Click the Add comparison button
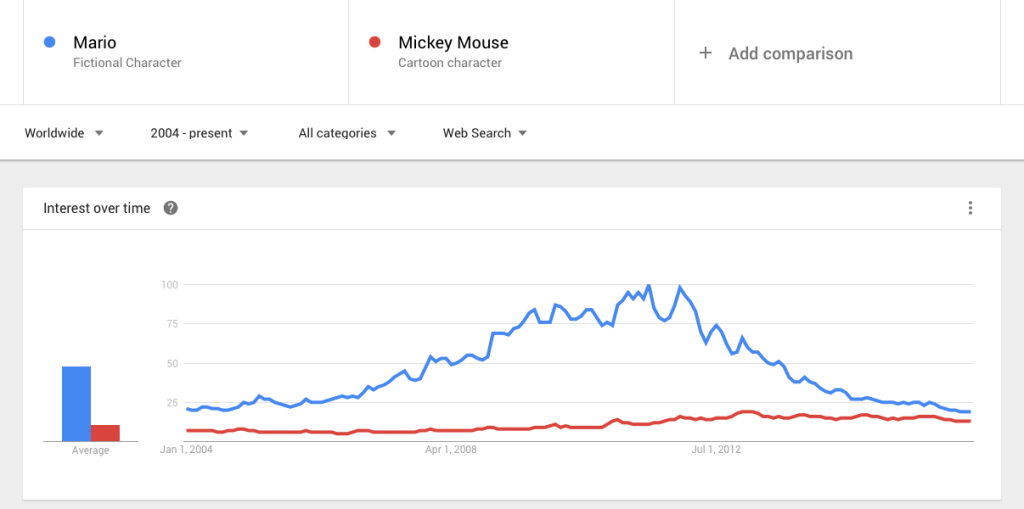 pos(790,53)
